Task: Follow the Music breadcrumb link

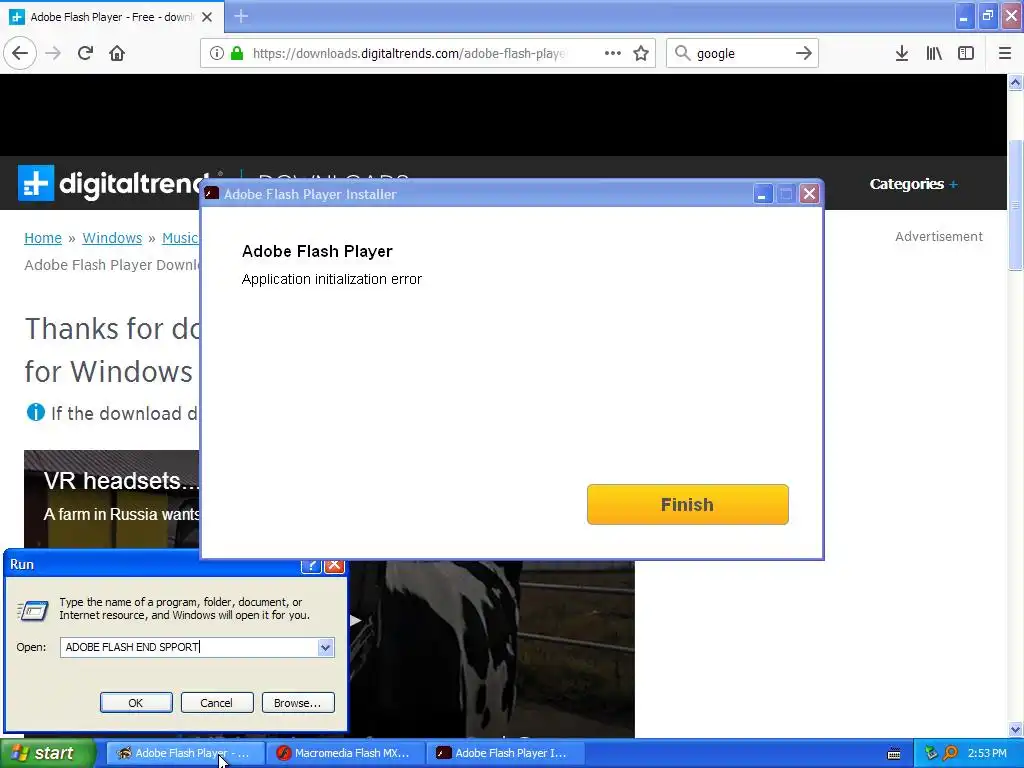Action: click(180, 238)
